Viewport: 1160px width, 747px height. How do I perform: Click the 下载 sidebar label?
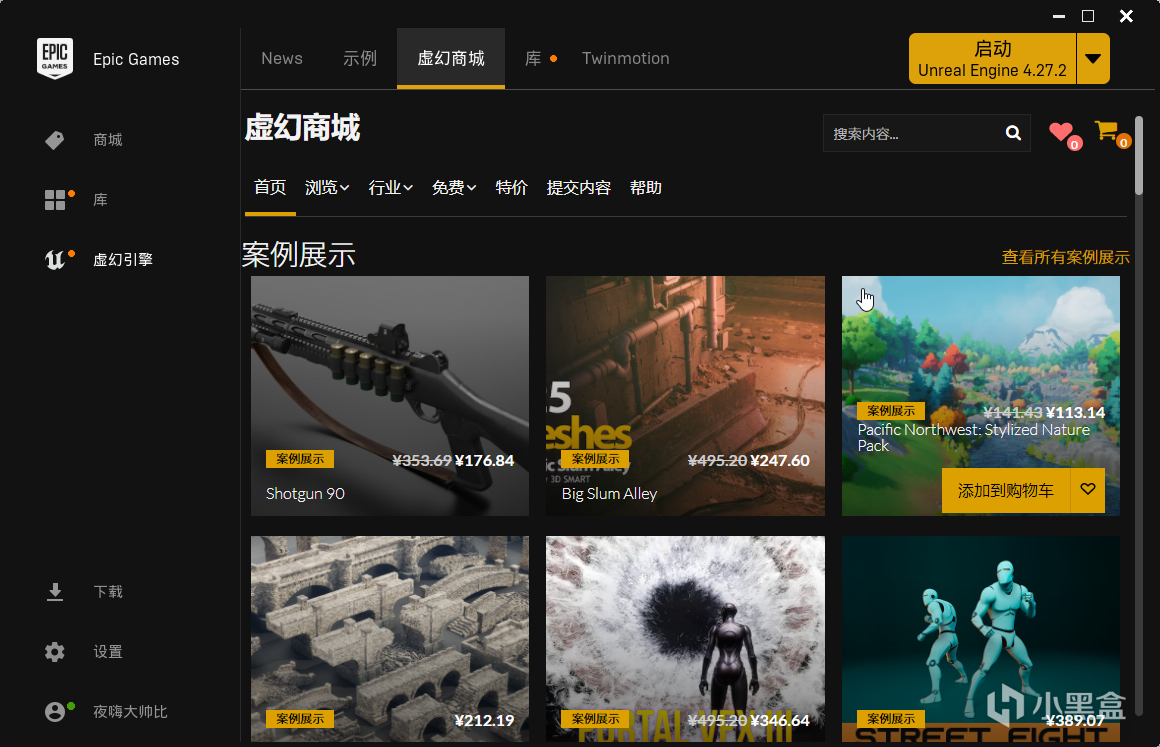108,592
